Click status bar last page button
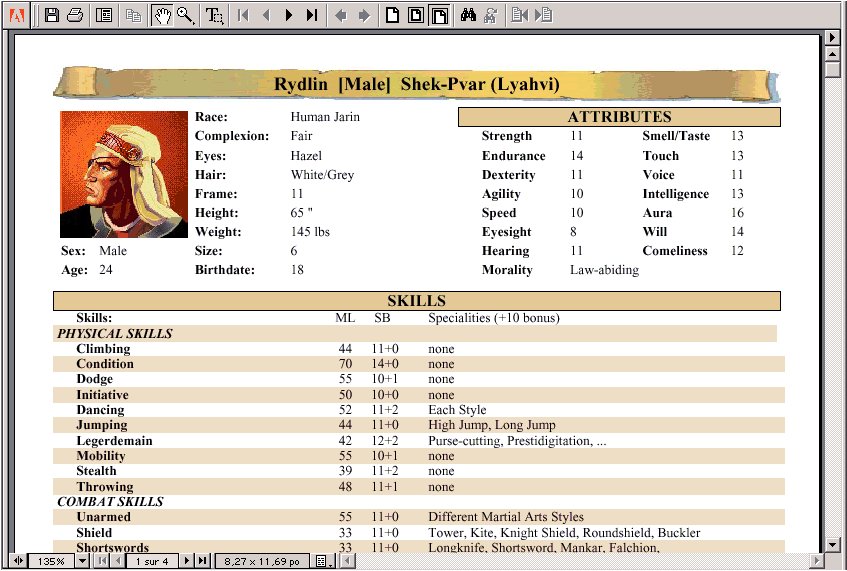The image size is (847, 571). pyautogui.click(x=202, y=561)
